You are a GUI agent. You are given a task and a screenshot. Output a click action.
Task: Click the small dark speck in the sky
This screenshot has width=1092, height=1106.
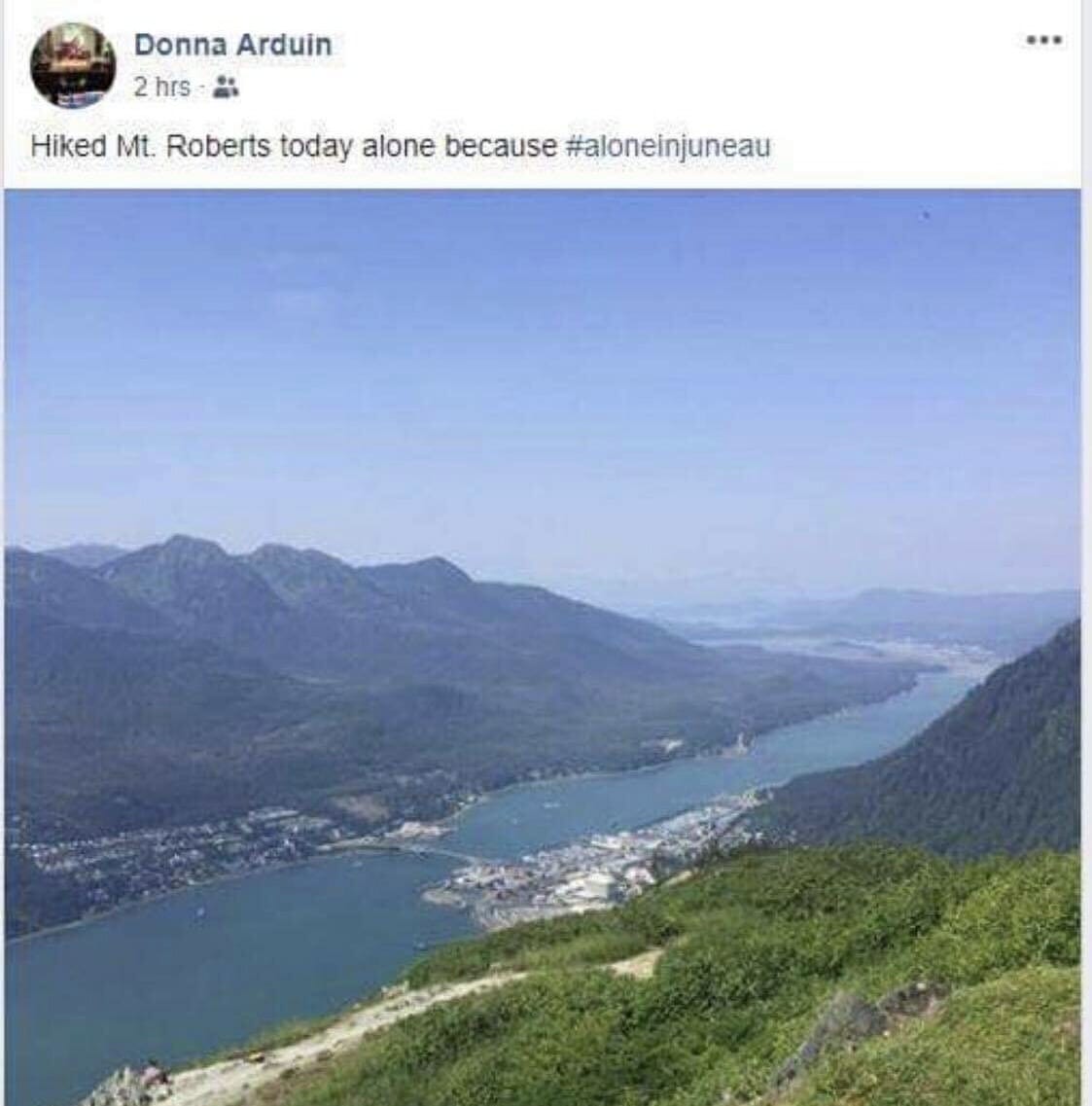pos(927,211)
